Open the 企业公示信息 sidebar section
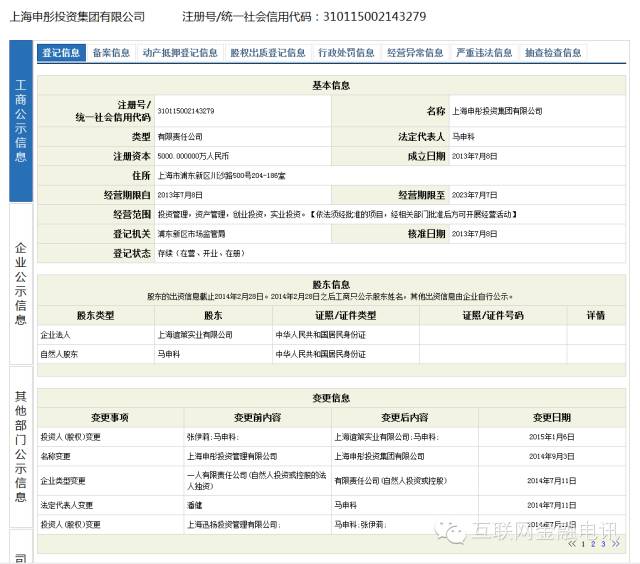Screen dimensions: 640x564 click(21, 284)
